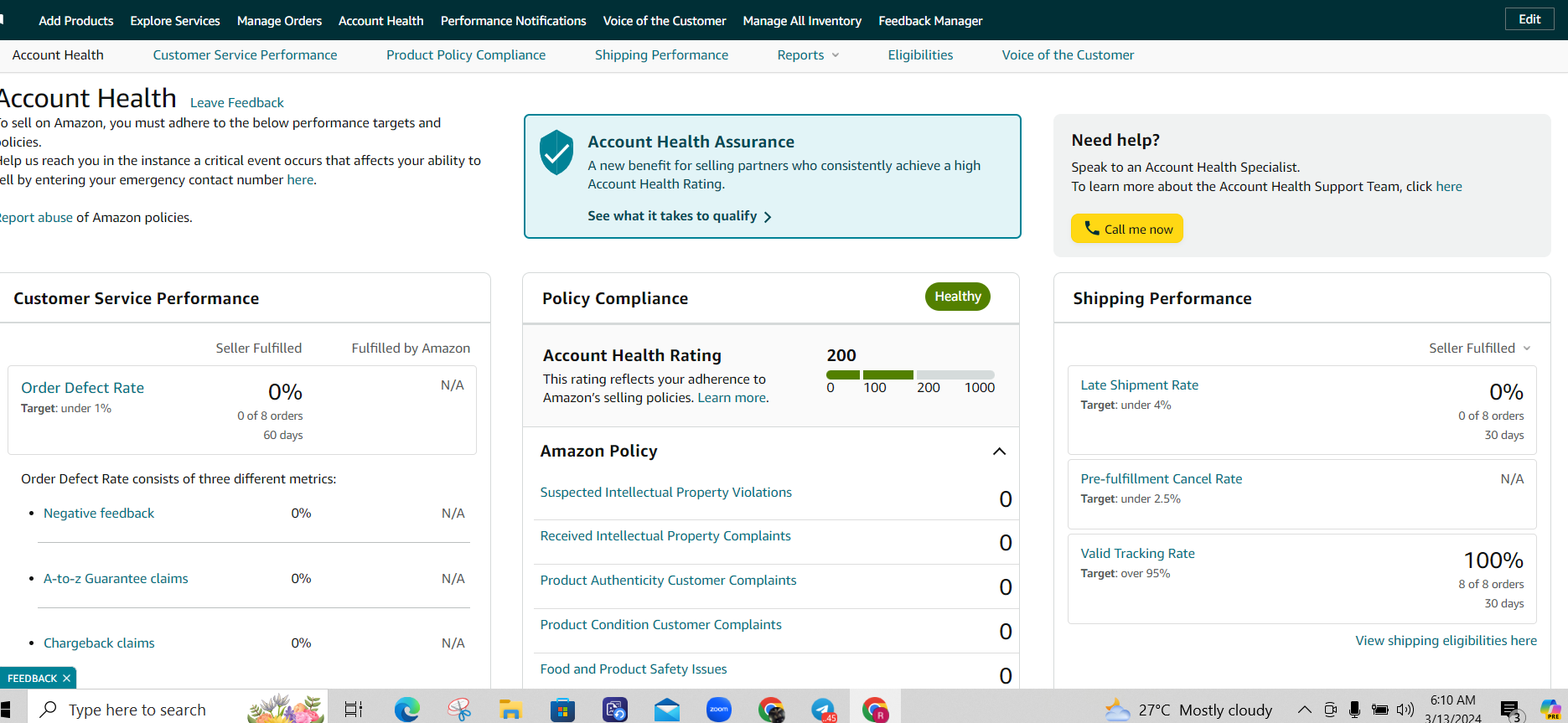Click the Leave Feedback link
1568x723 pixels.
click(x=237, y=103)
